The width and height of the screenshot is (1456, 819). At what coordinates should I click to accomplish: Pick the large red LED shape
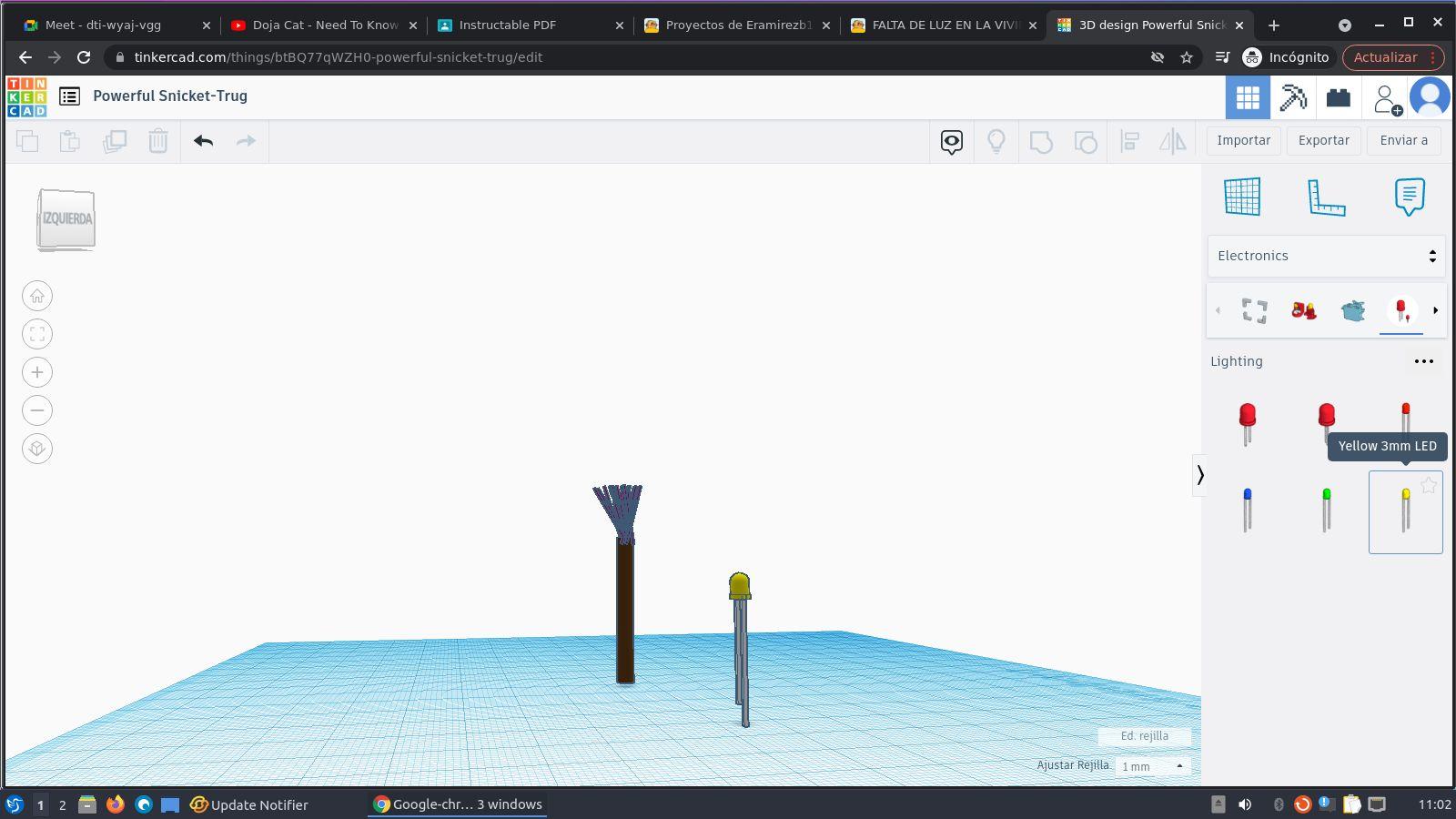(1248, 424)
